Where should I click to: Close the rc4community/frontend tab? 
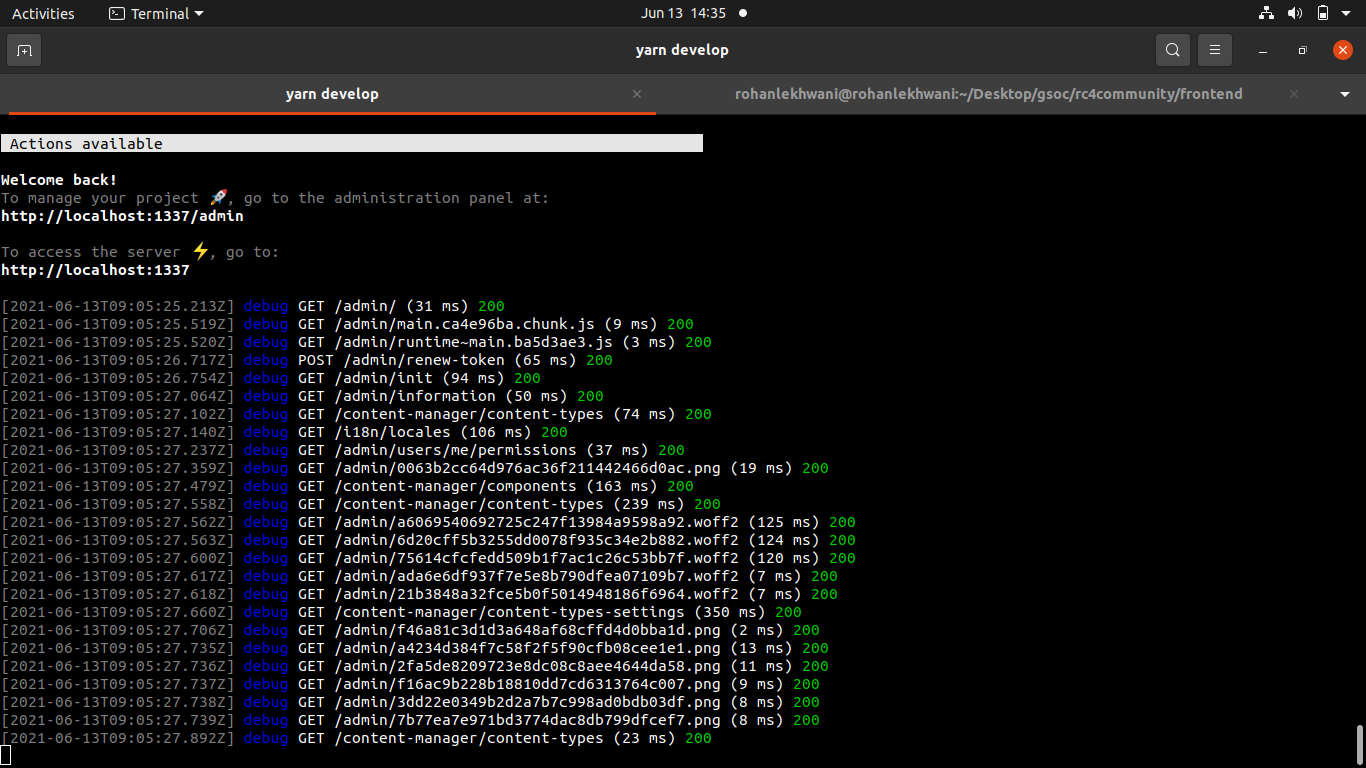click(1294, 94)
